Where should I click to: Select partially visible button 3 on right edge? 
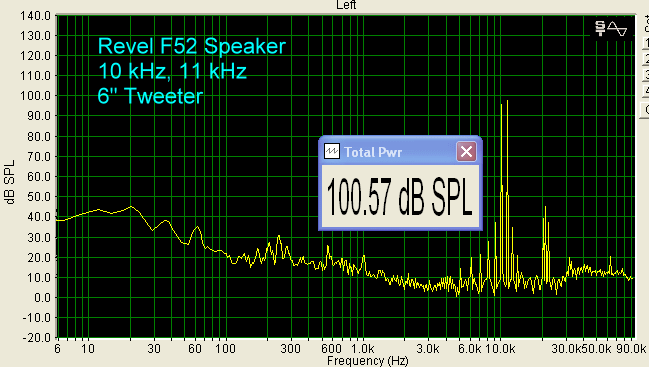pyautogui.click(x=646, y=74)
